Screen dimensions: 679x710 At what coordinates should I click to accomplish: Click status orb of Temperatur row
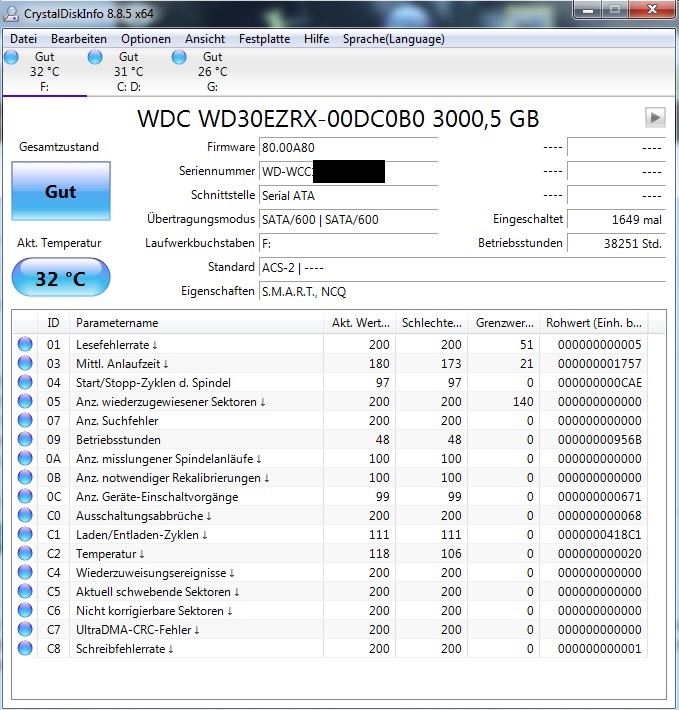point(25,553)
